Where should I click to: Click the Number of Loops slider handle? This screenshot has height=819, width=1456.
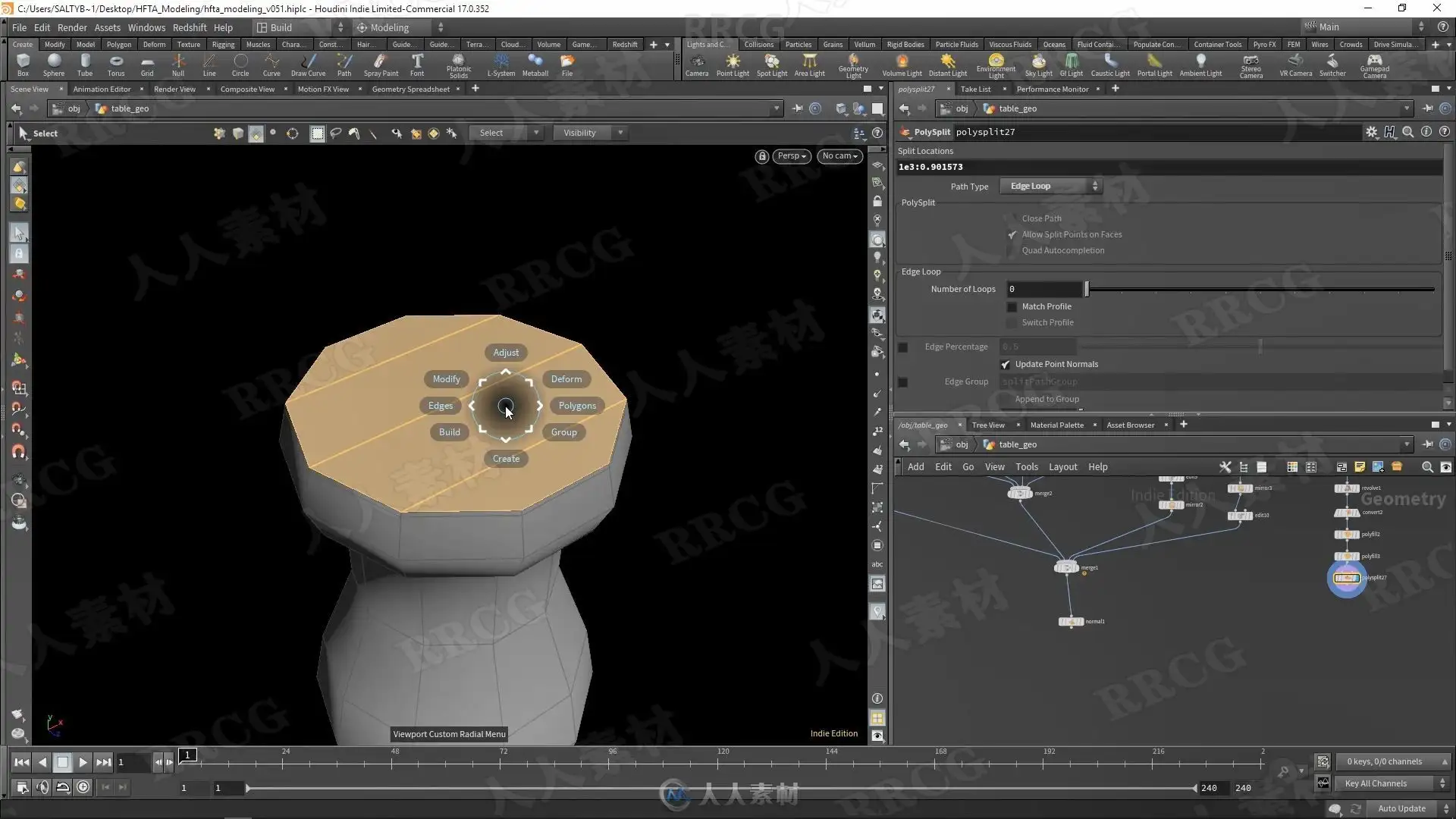click(x=1087, y=289)
